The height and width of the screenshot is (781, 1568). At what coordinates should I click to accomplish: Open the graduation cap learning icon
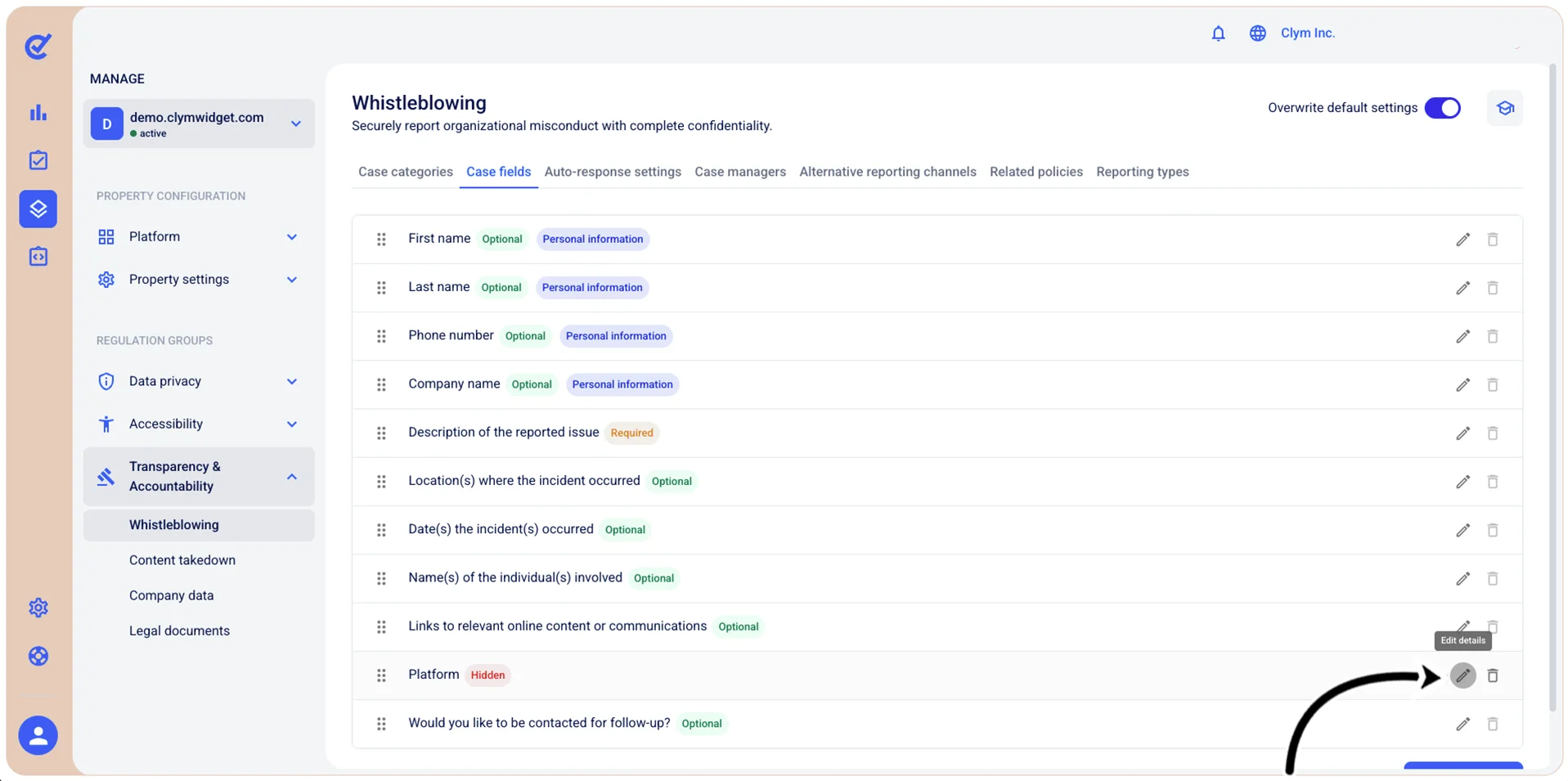(1505, 108)
